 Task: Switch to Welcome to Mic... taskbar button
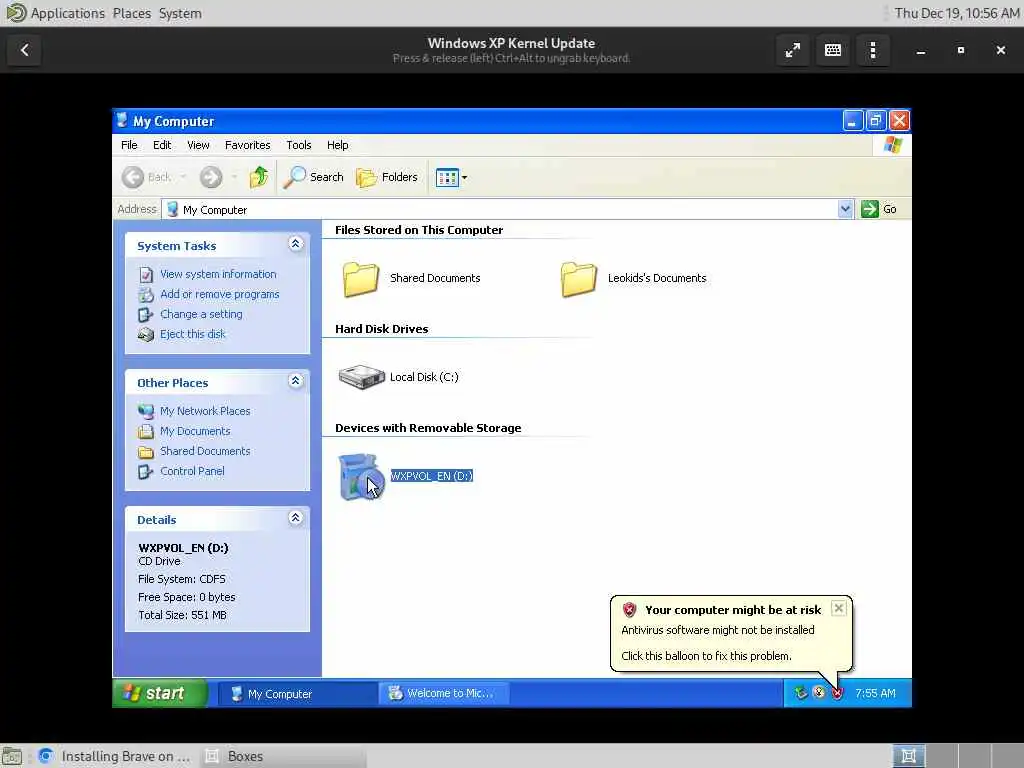(443, 694)
